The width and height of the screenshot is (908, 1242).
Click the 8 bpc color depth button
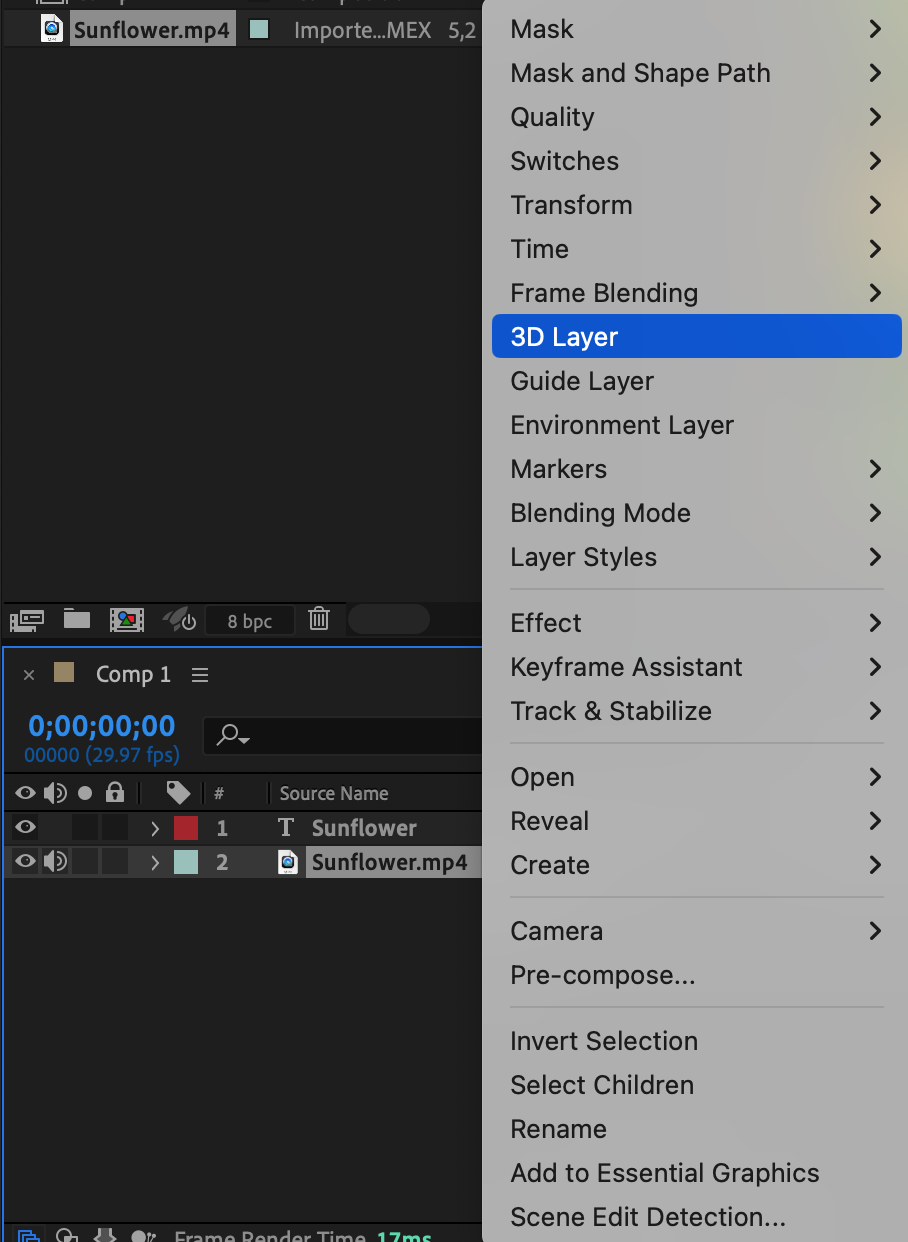250,621
